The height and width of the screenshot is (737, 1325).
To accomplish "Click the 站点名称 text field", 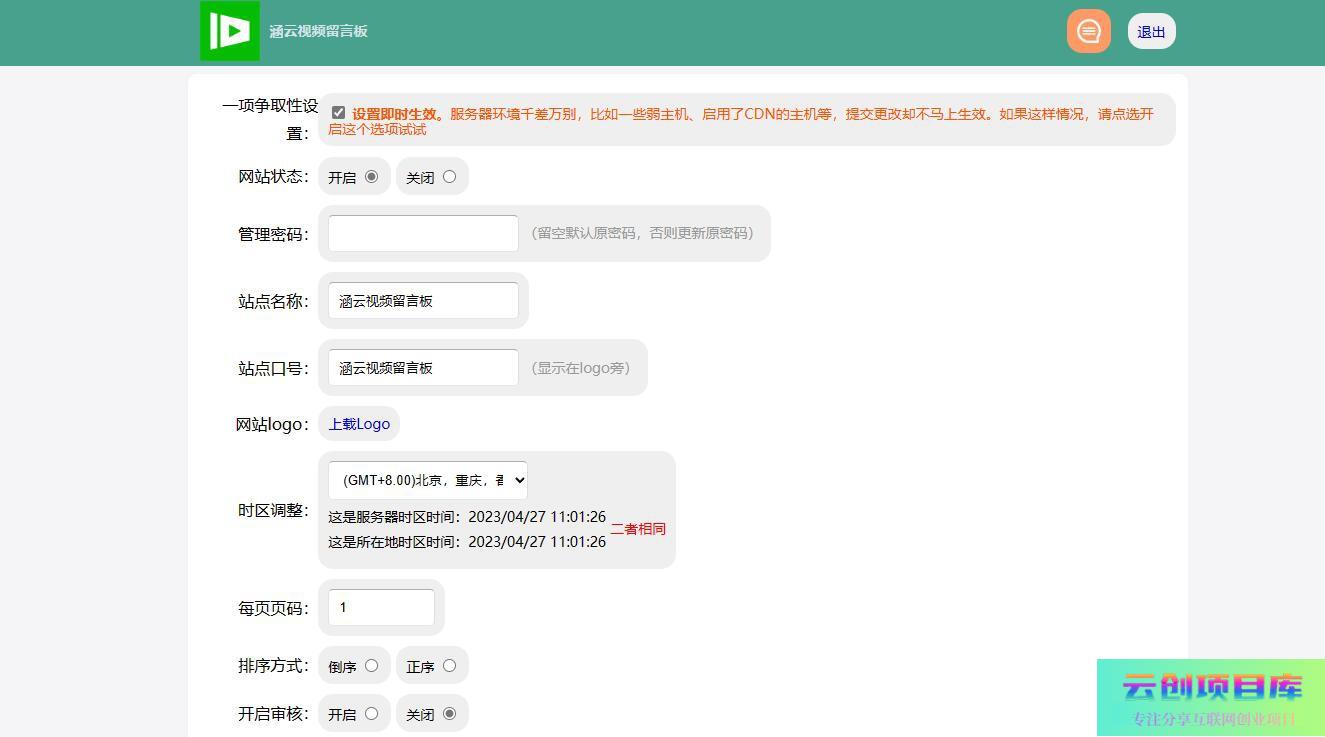I will 423,301.
